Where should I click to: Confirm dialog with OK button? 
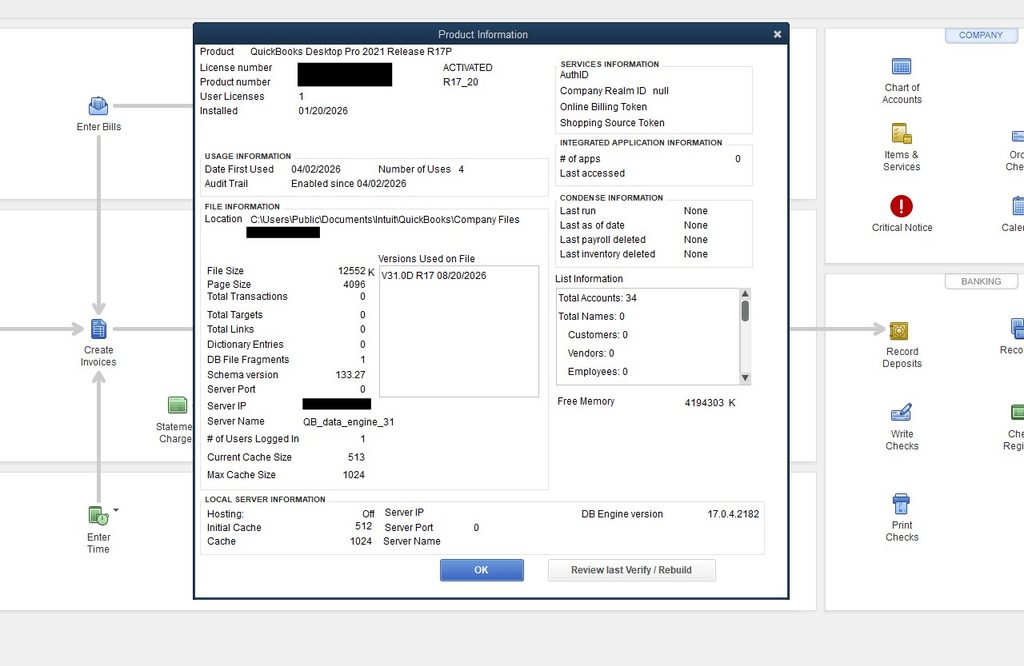(x=481, y=570)
